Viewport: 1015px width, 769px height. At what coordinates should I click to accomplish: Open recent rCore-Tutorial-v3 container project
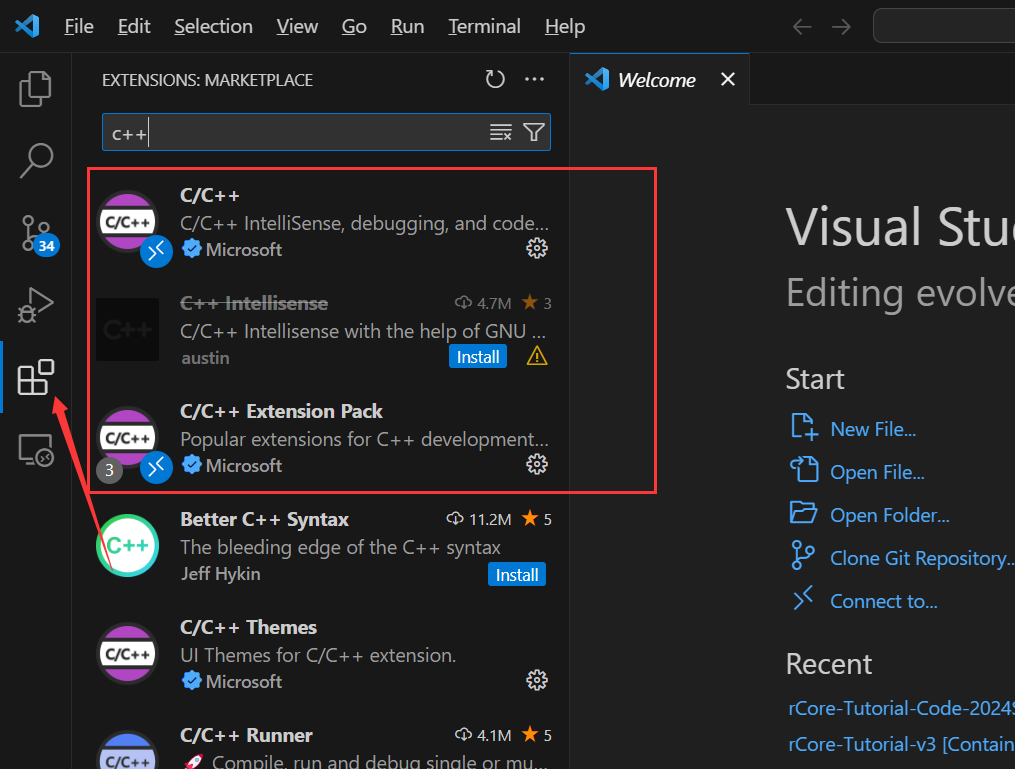click(x=901, y=744)
